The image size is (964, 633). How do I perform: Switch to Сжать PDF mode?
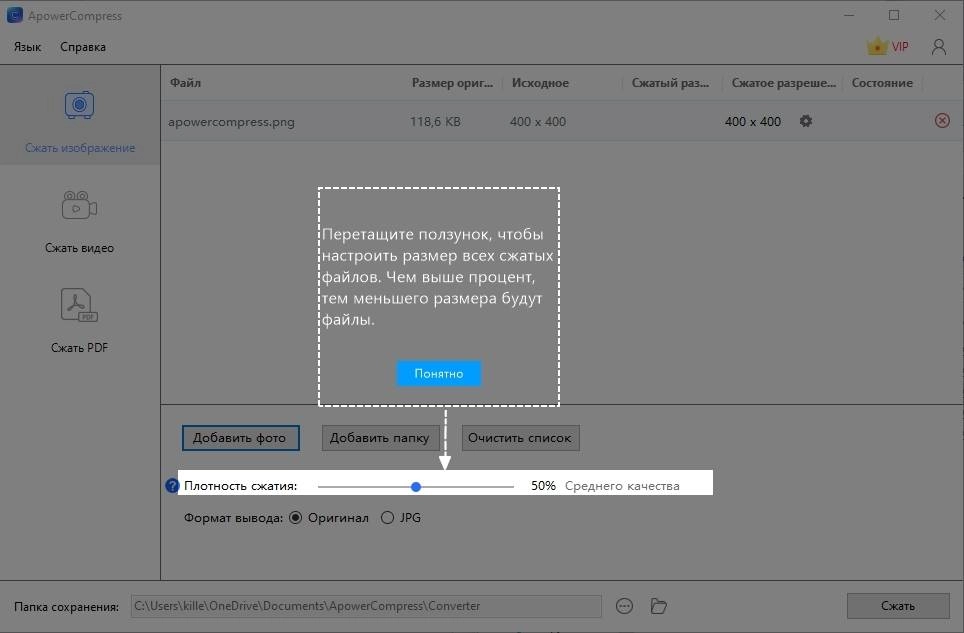[79, 321]
